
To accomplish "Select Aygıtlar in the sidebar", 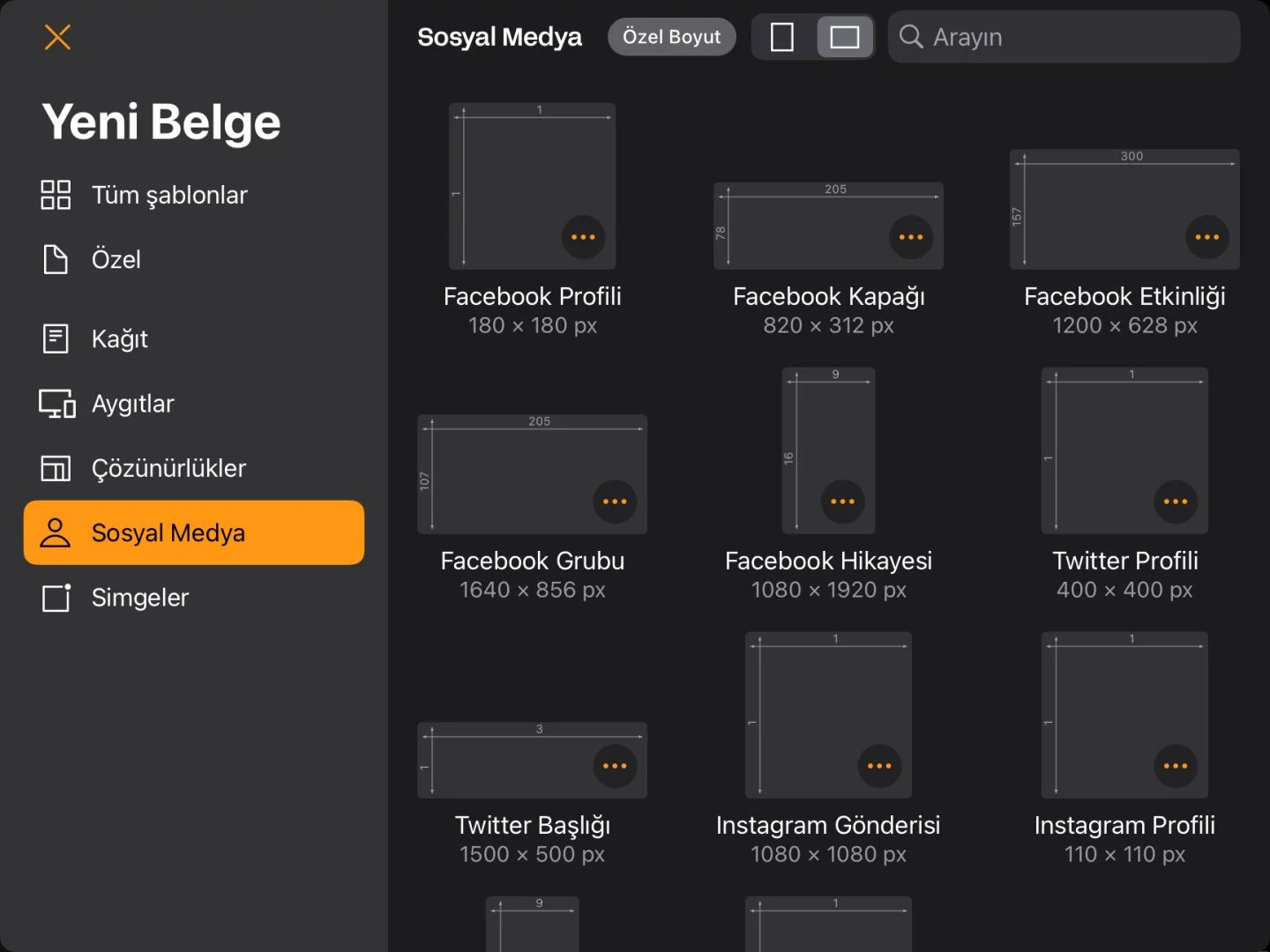I will (194, 404).
